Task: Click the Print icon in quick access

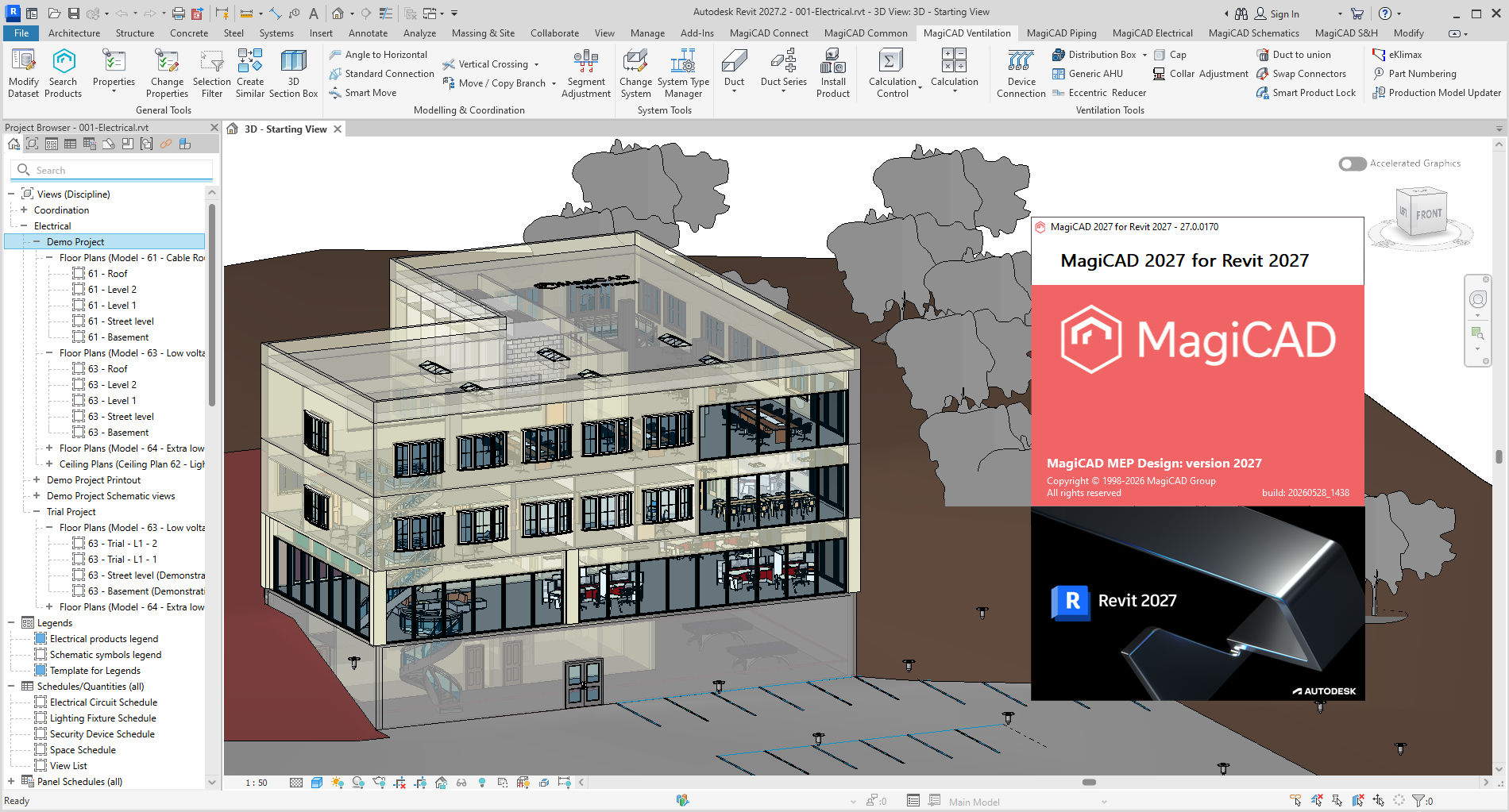Action: [x=179, y=13]
